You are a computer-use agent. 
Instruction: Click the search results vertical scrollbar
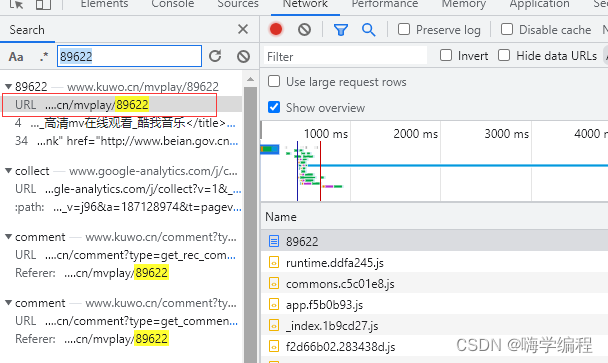(250, 225)
